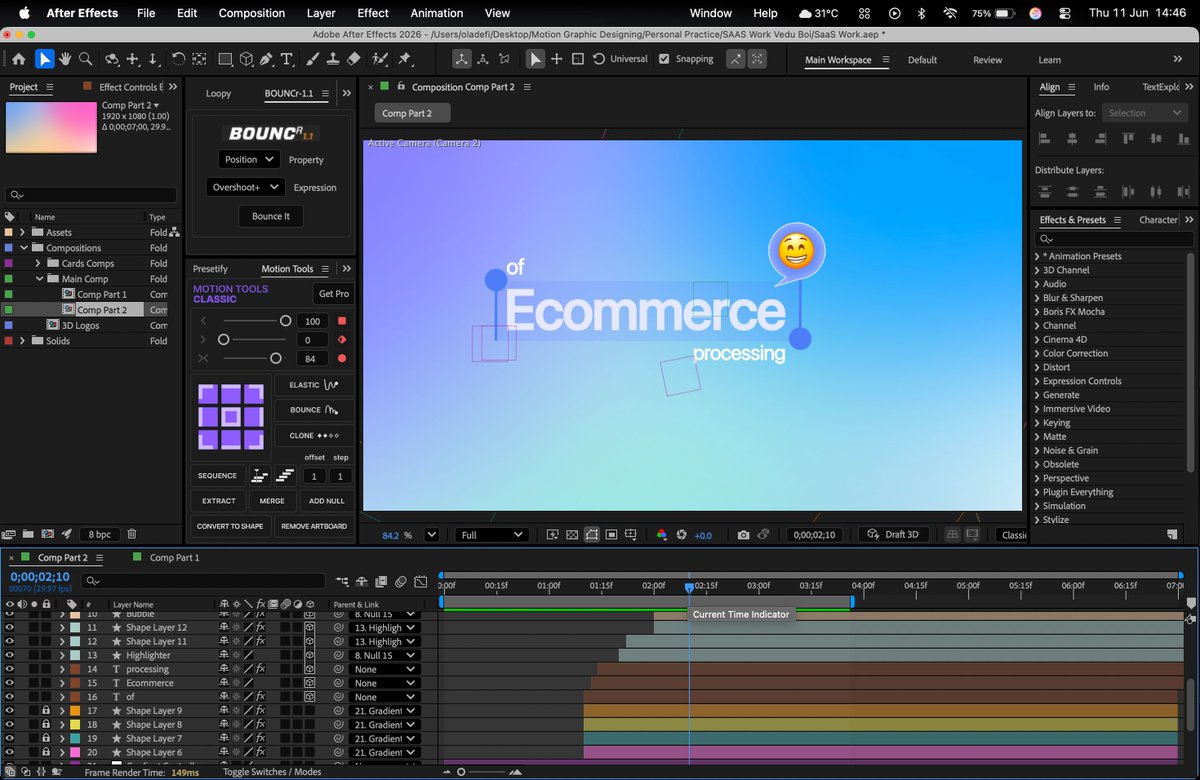Collapse the Main Comp folder
The image size is (1200, 780).
39,279
